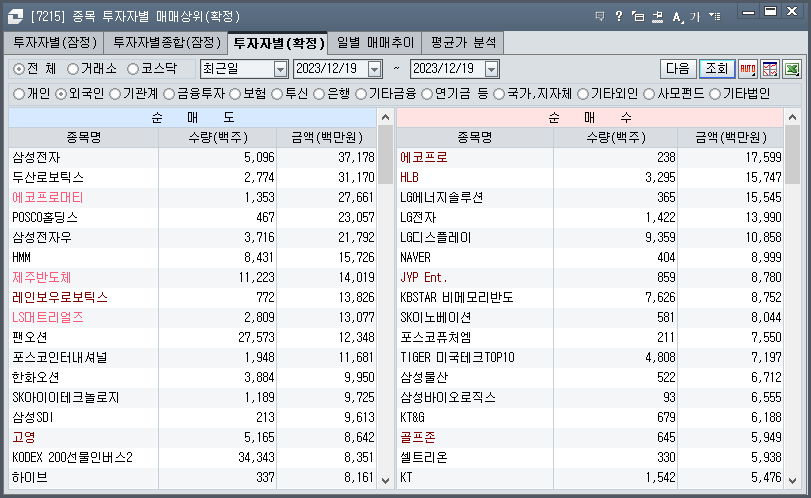Choose the 기관계 investor radio button
Screen dimensions: 811x498
(115, 94)
